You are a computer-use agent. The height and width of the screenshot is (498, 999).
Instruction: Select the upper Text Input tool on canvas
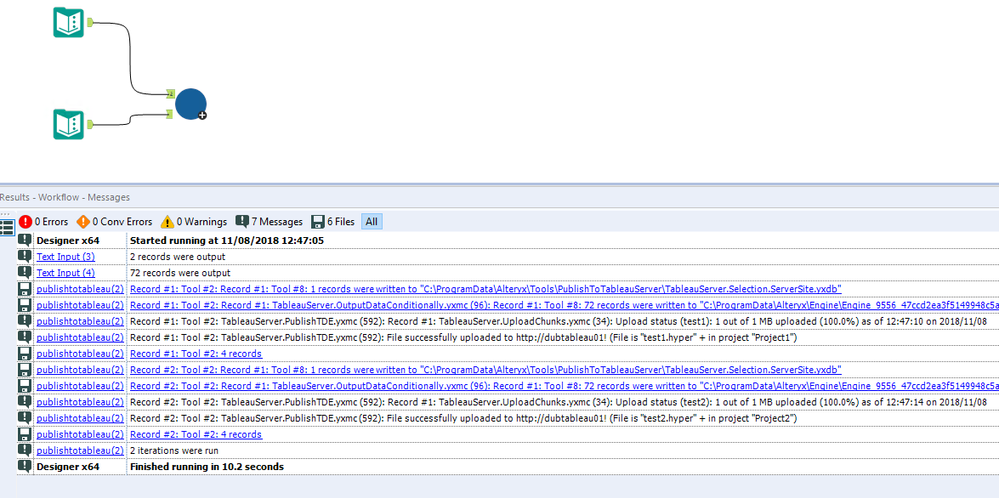(x=69, y=22)
